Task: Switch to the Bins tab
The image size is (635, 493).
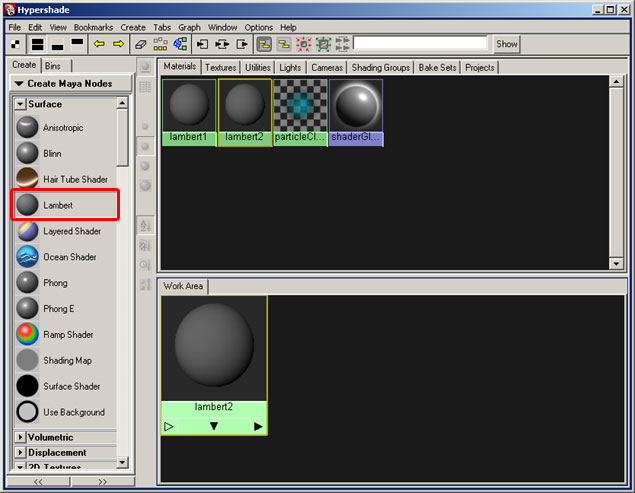Action: (53, 65)
